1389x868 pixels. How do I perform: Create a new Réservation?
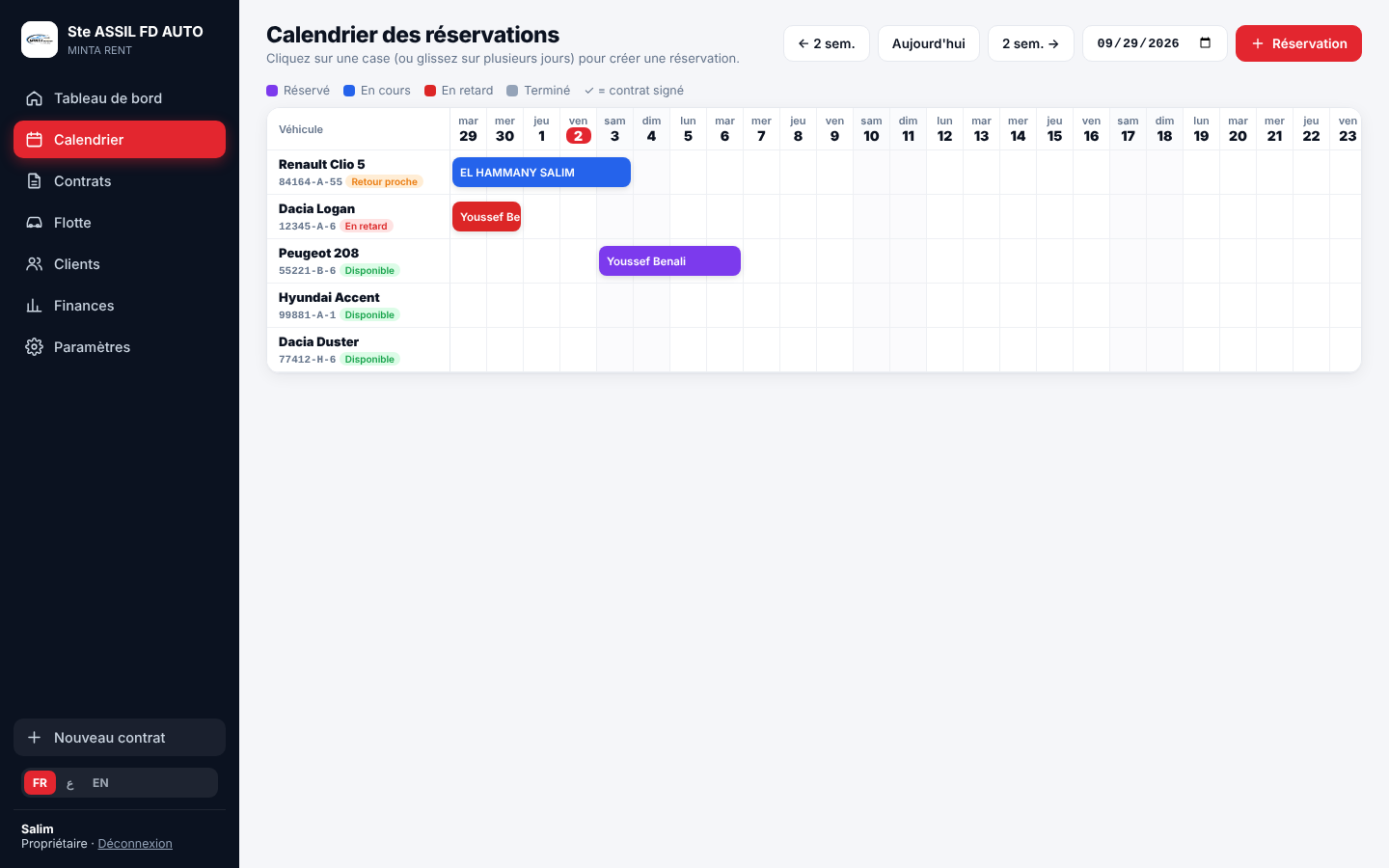[1298, 43]
